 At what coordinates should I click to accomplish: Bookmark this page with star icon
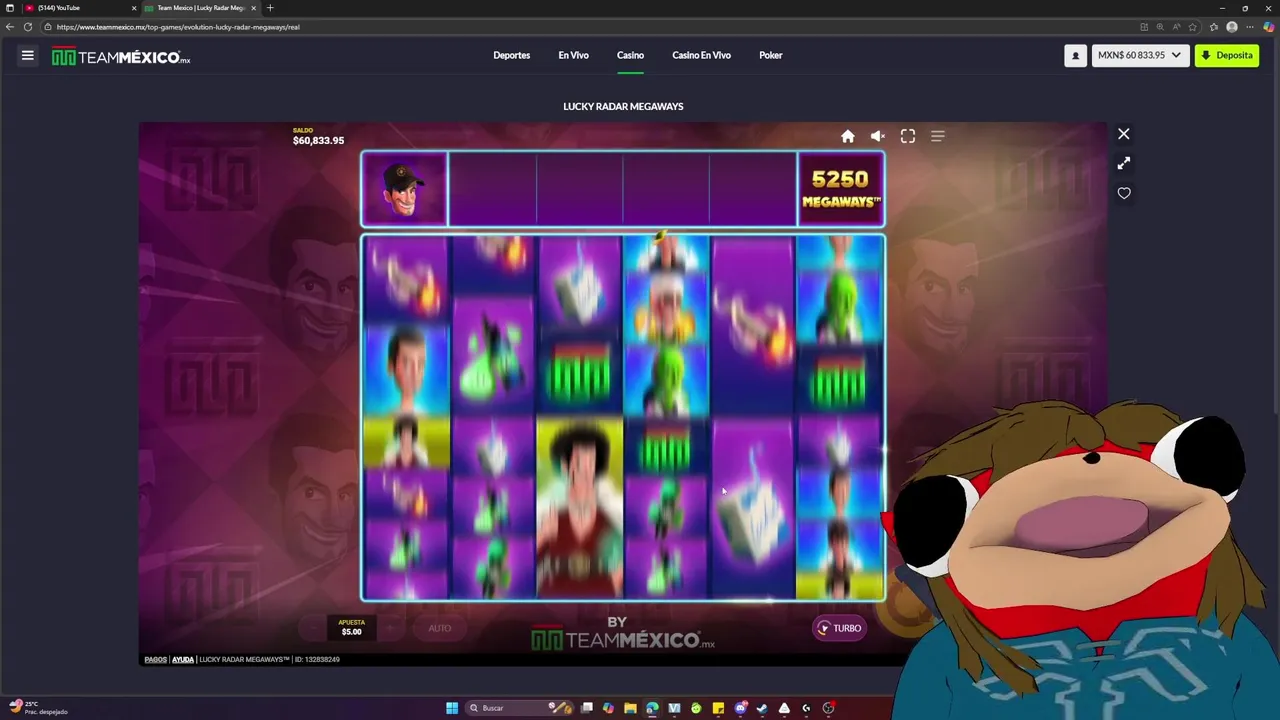(1193, 27)
